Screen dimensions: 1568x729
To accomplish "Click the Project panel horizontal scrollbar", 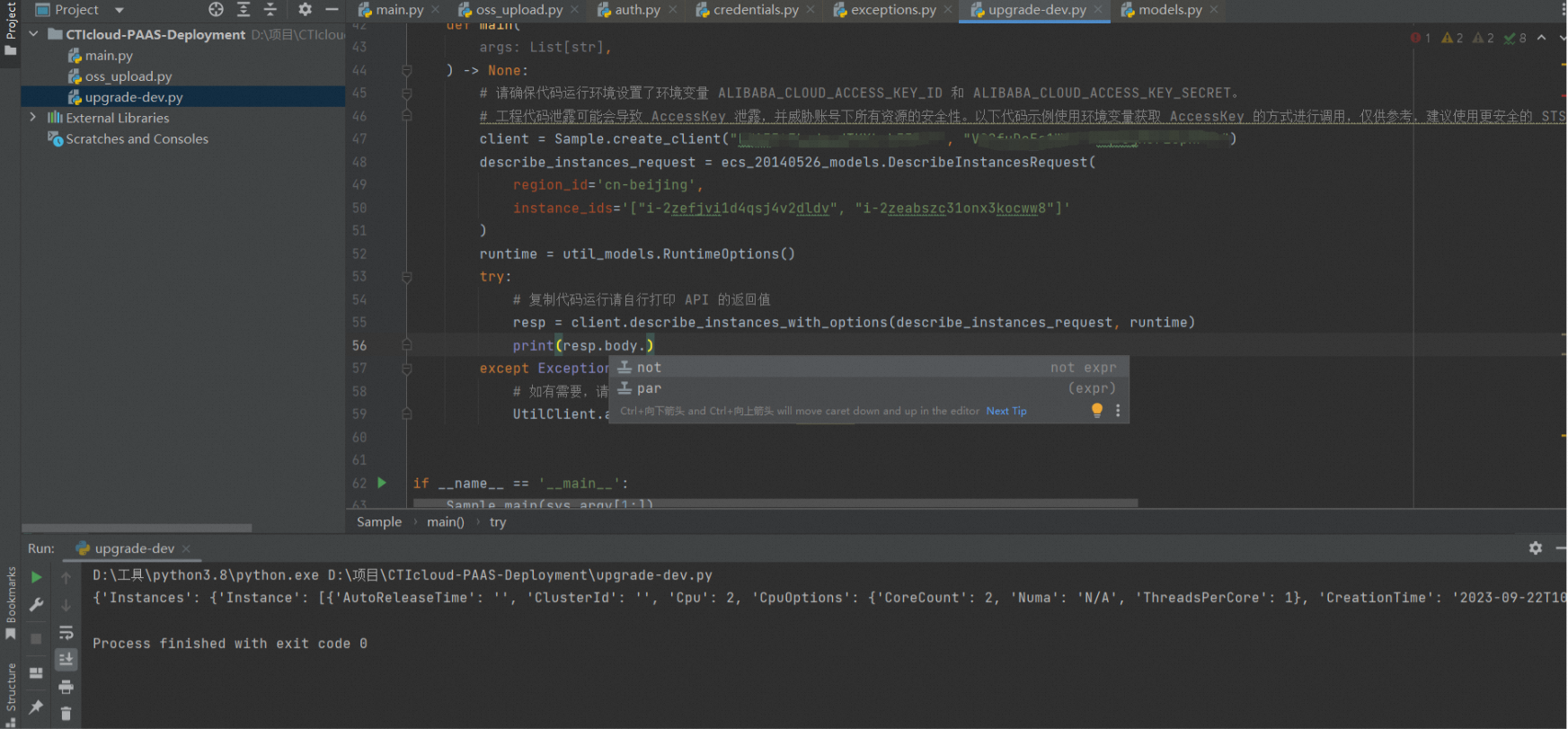I will pos(137,528).
